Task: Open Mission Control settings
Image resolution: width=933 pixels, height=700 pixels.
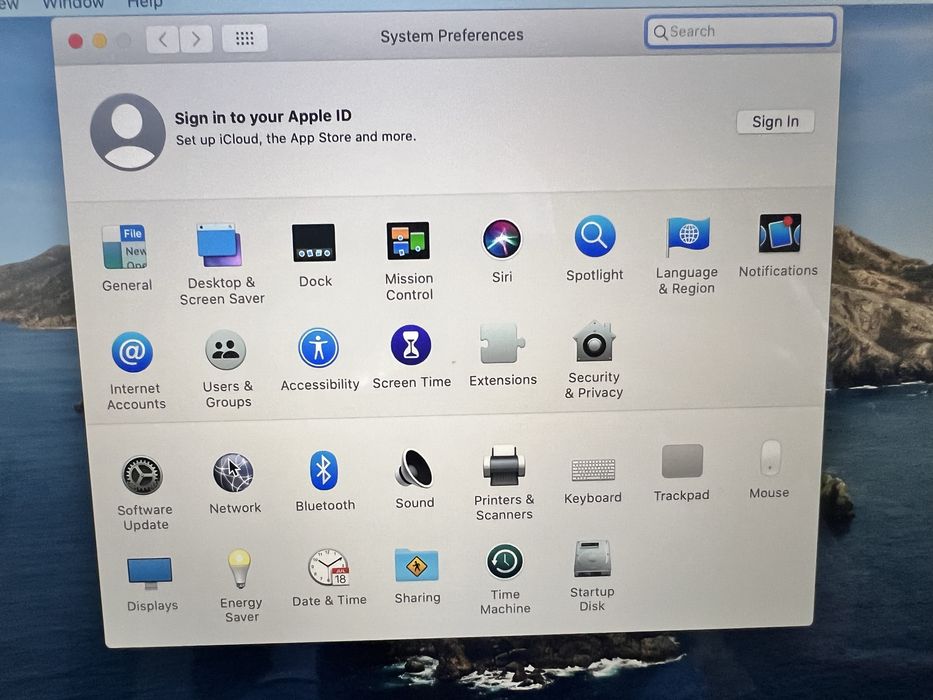Action: tap(409, 261)
